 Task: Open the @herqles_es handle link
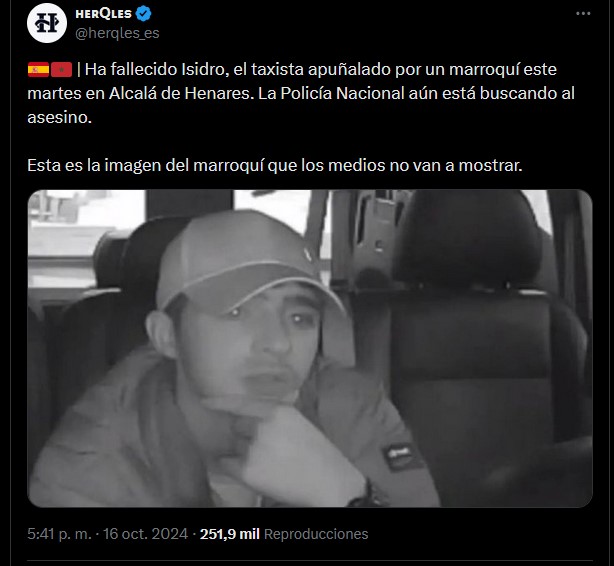point(117,33)
